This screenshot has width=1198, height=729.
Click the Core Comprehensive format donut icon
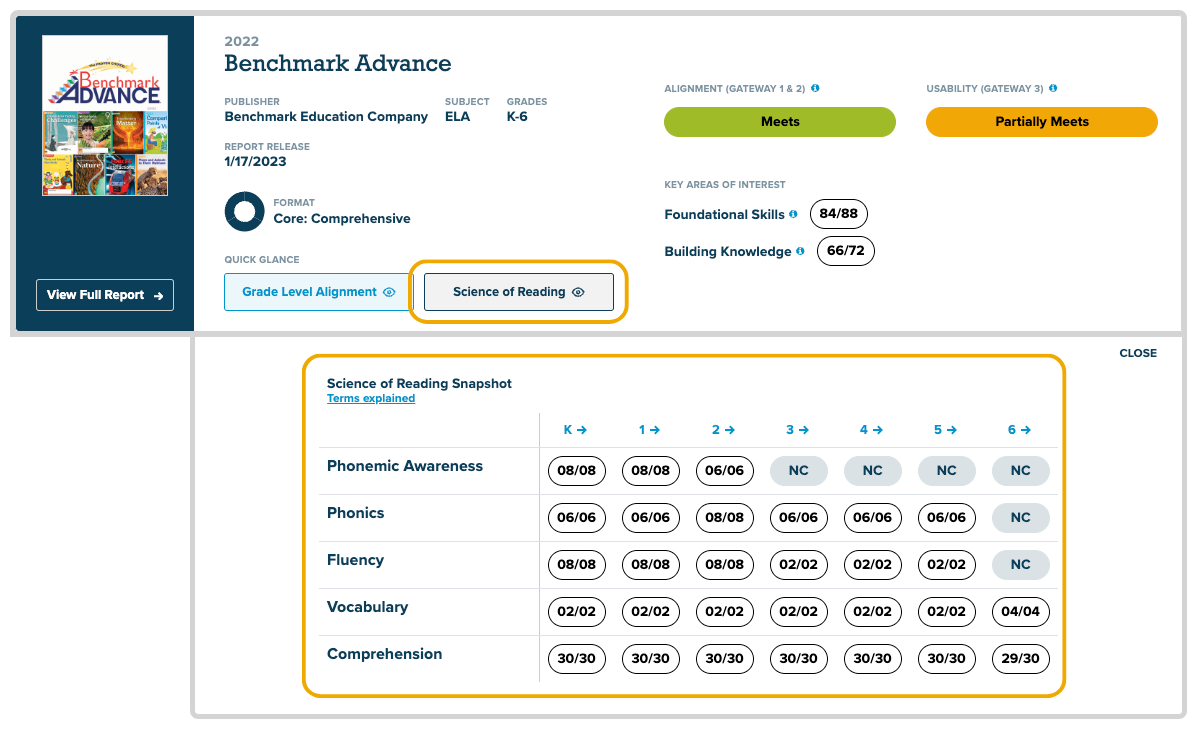[x=244, y=212]
